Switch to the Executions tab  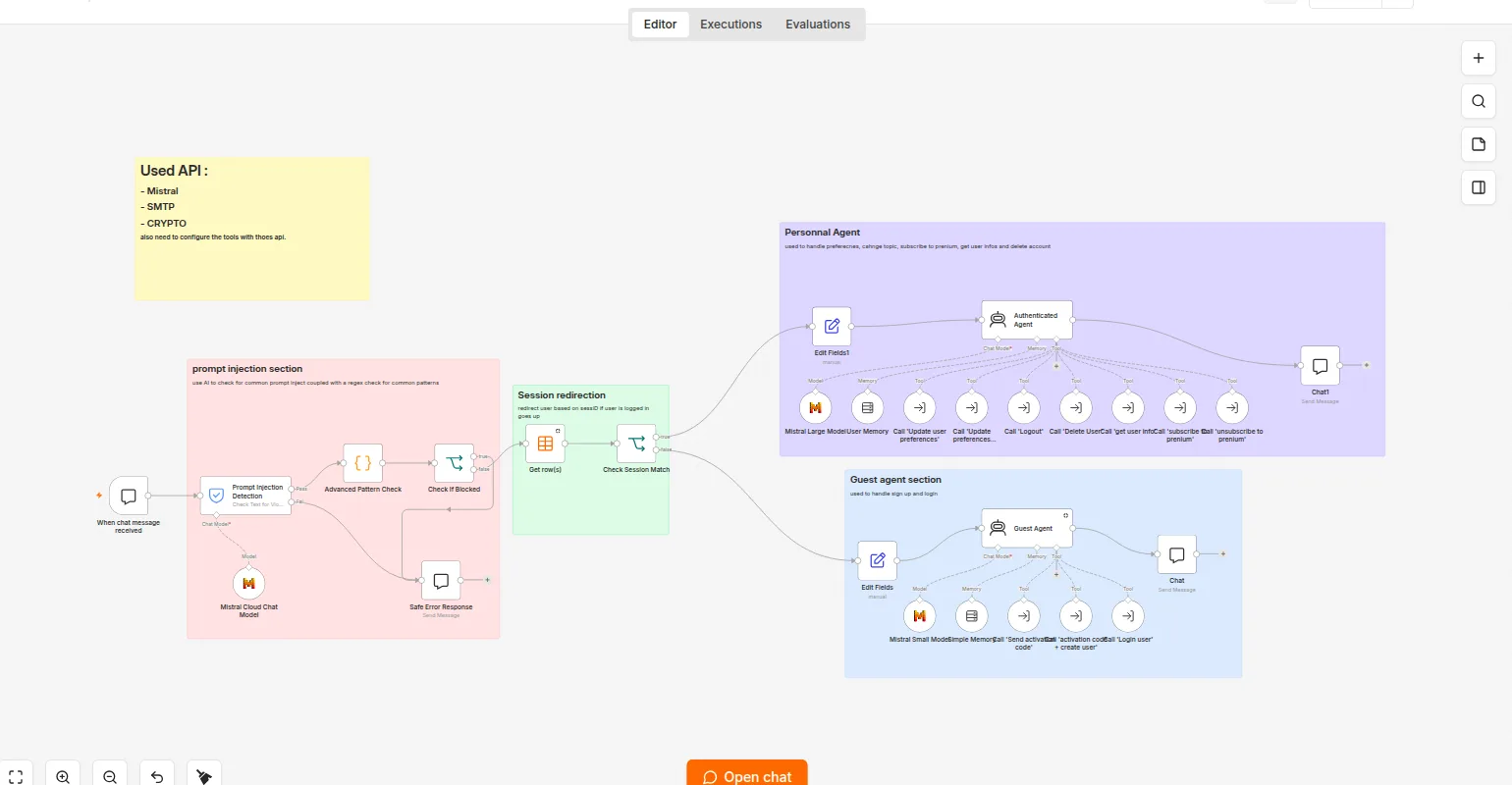(x=730, y=25)
